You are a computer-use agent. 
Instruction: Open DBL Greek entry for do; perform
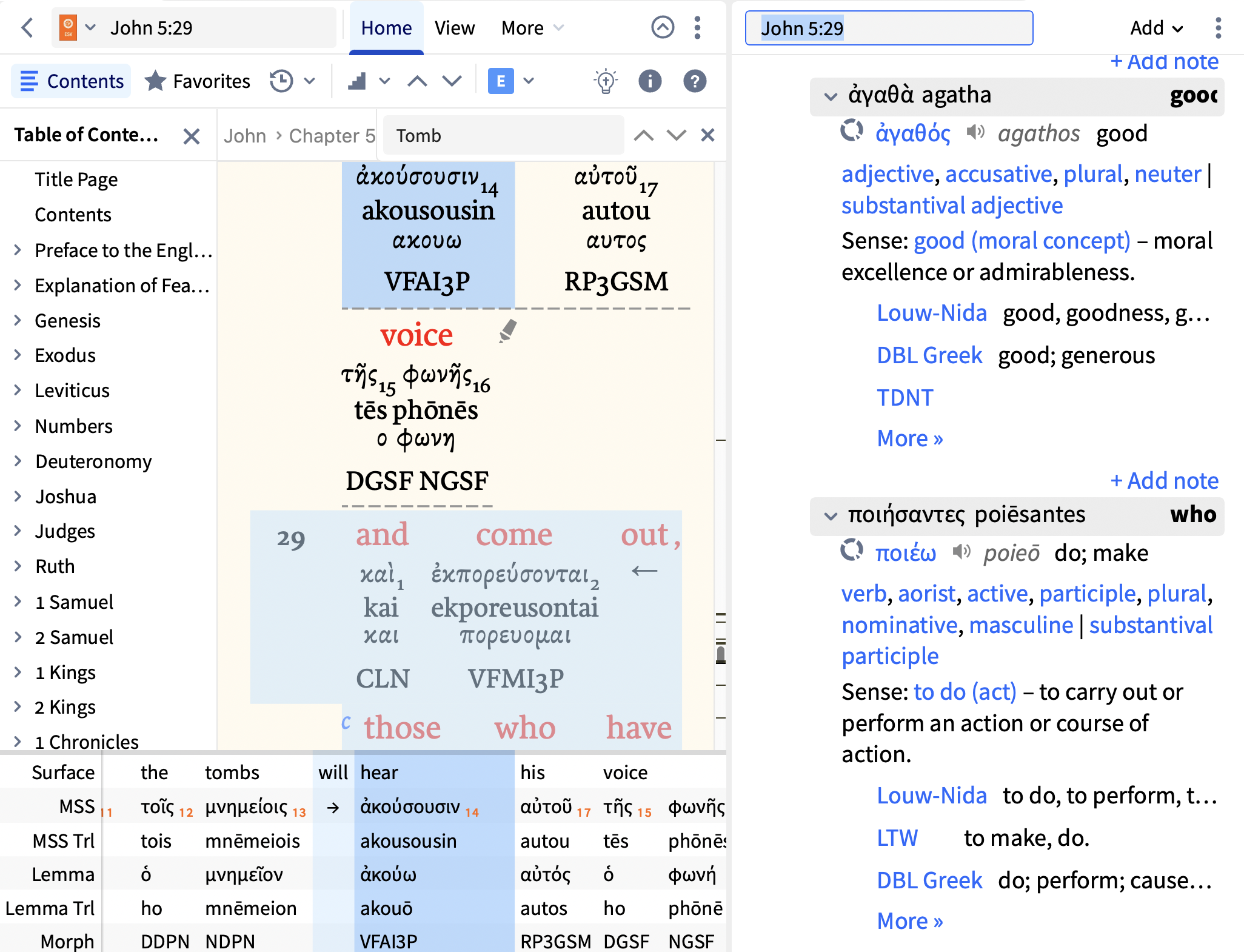(x=929, y=880)
